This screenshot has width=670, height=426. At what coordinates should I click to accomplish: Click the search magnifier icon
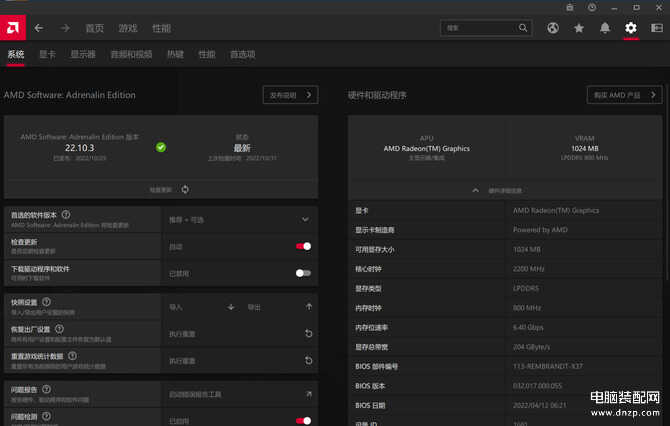coord(523,28)
